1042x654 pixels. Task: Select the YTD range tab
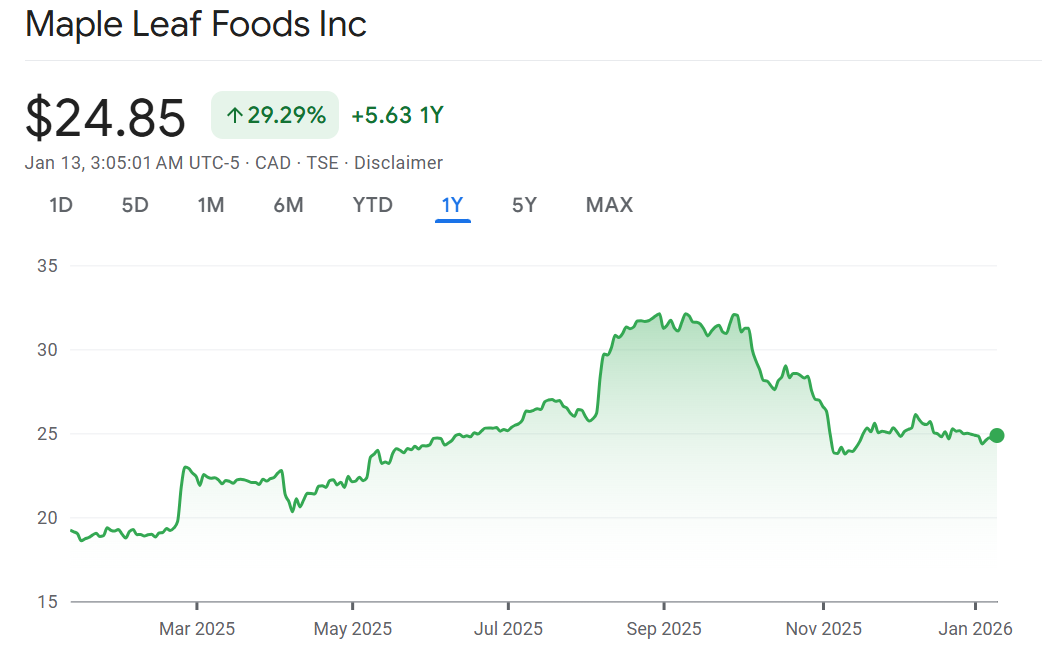372,205
